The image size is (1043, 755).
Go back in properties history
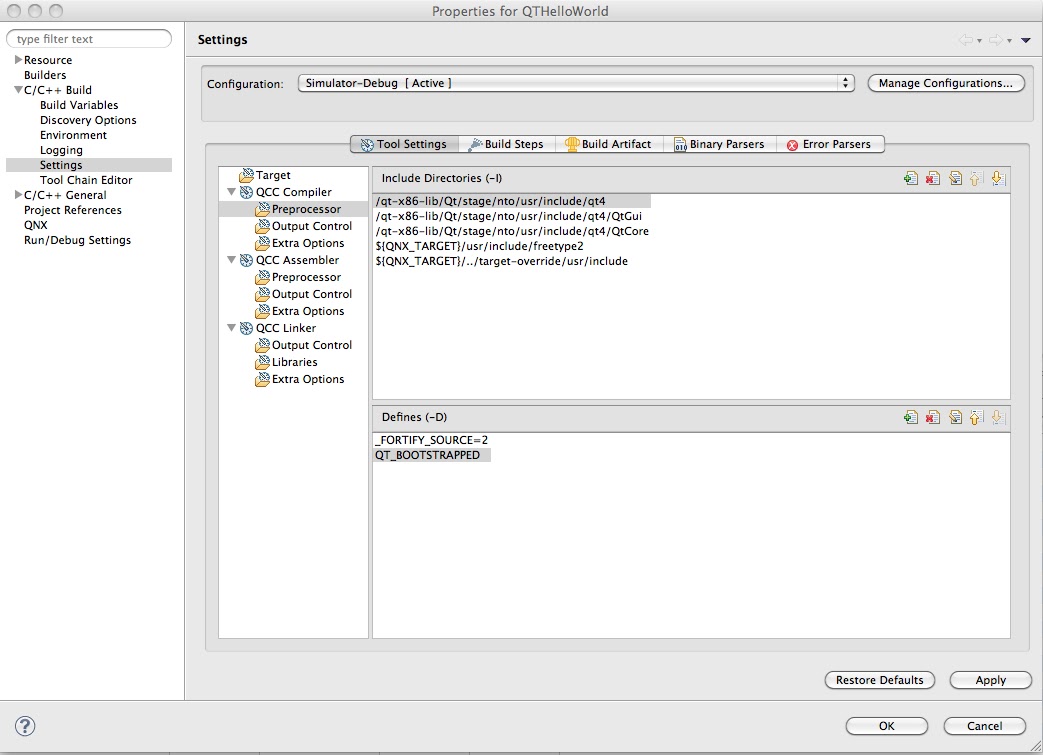tap(965, 40)
